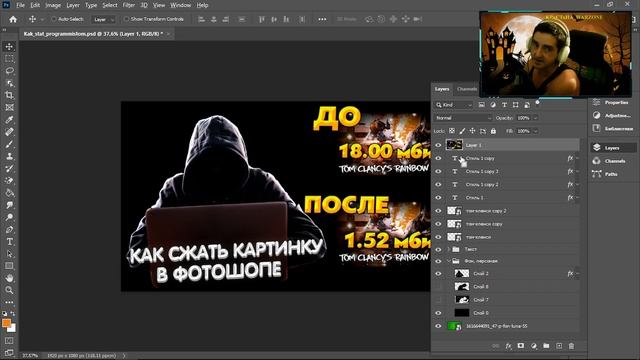Select the Pen tool
This screenshot has width=640, height=360.
click(9, 229)
